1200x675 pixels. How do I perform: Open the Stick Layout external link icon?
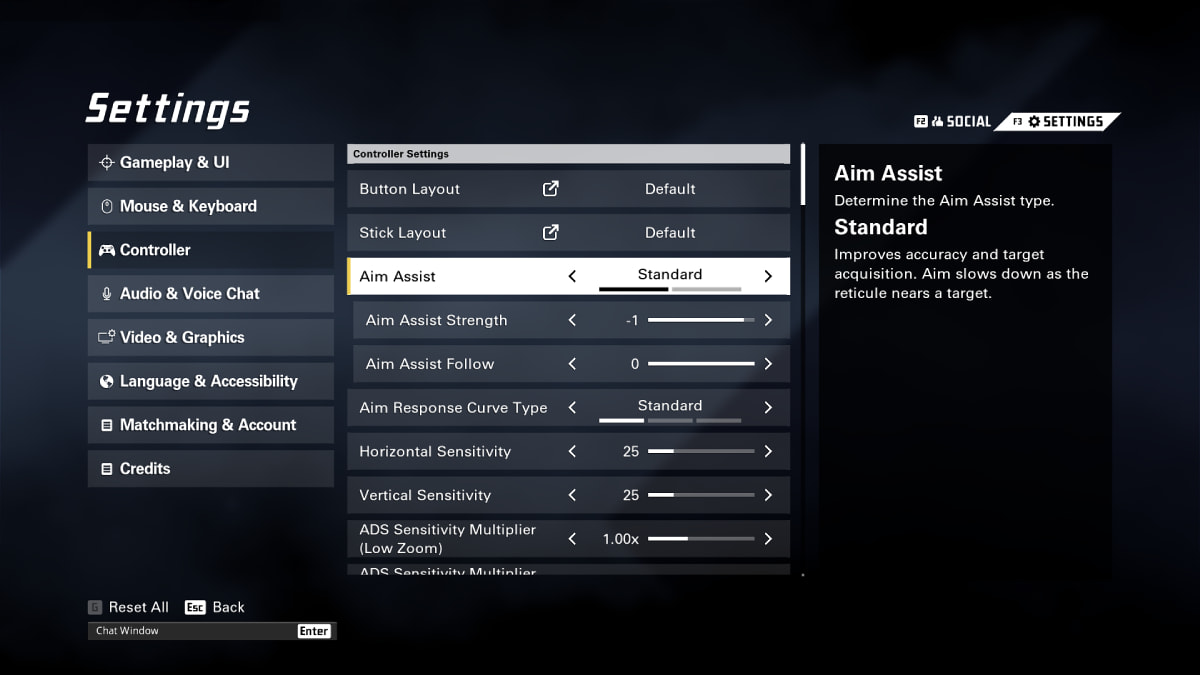(550, 233)
